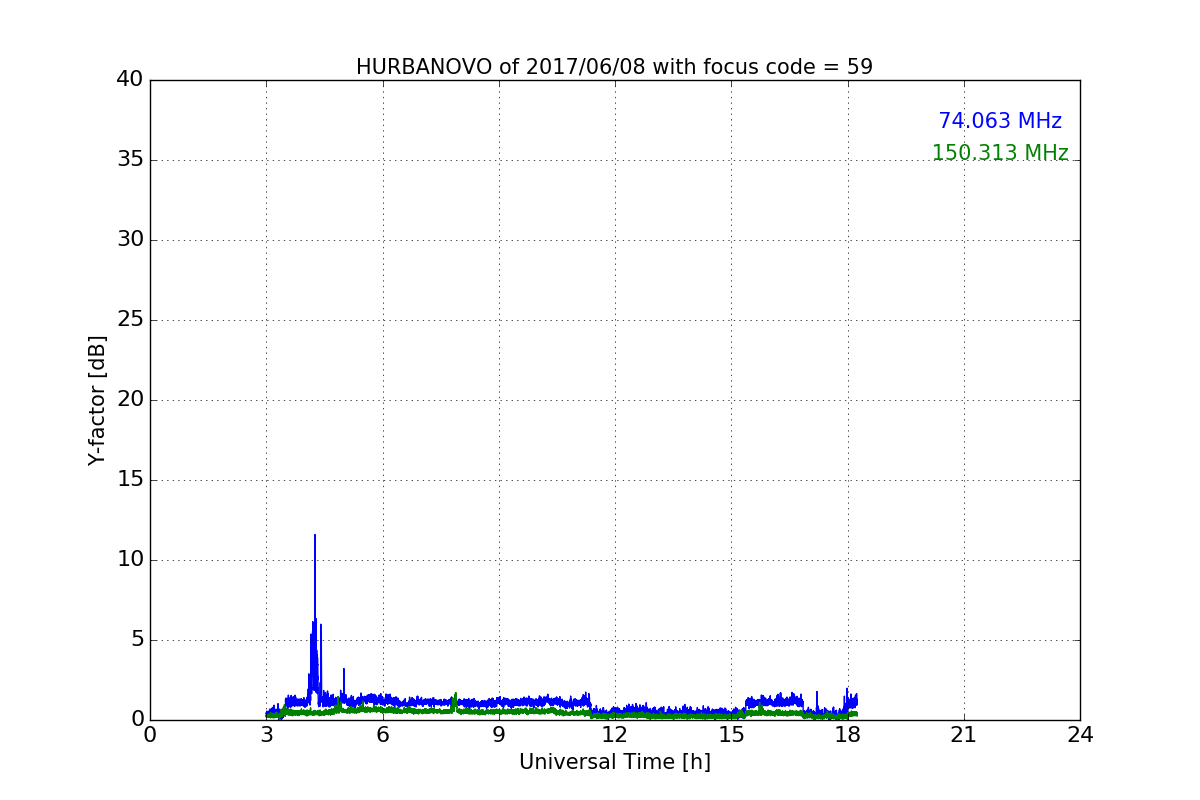Click the x-axis tick label 21

click(x=964, y=735)
